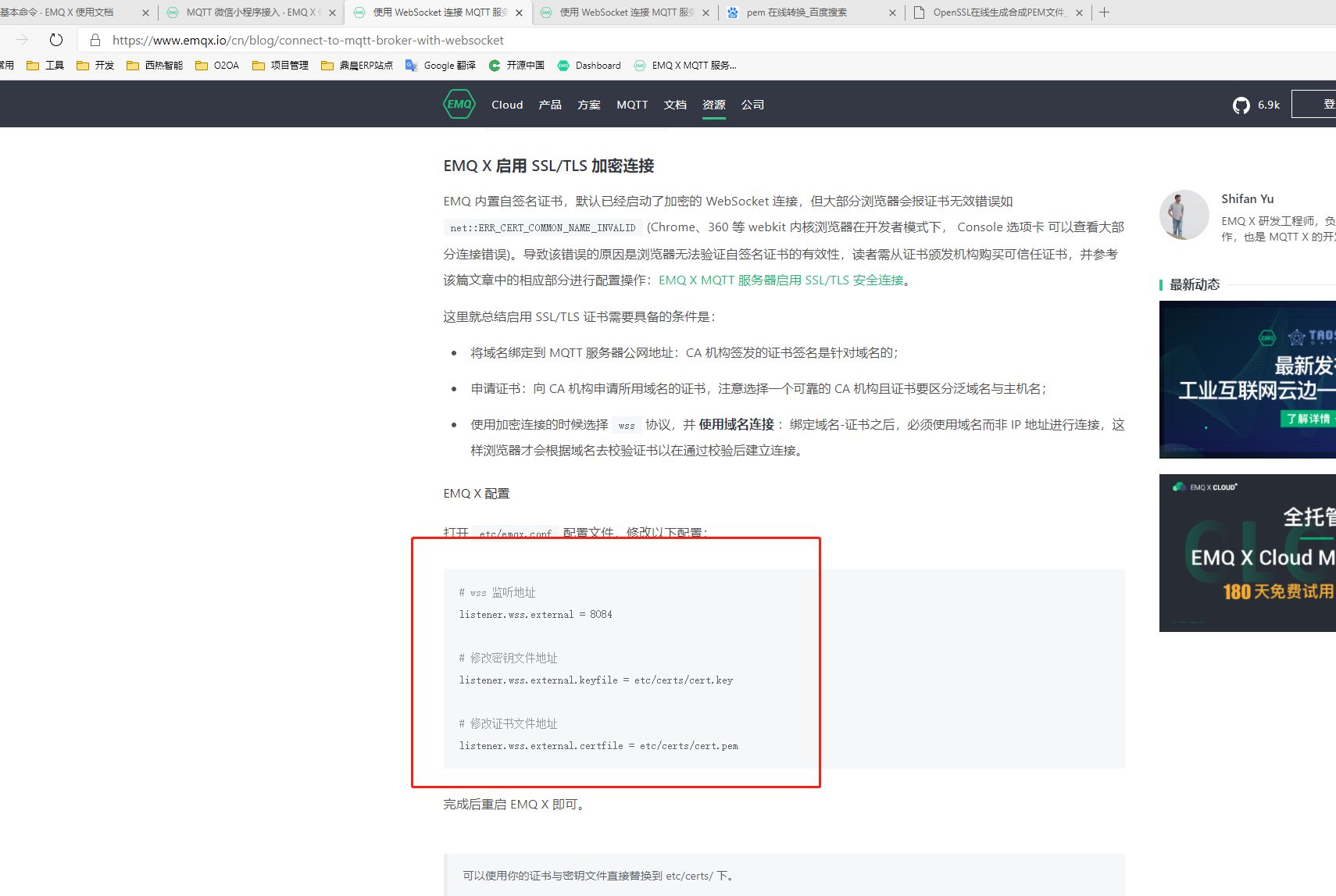Open the 资源 navigation menu
This screenshot has width=1336, height=896.
714,105
